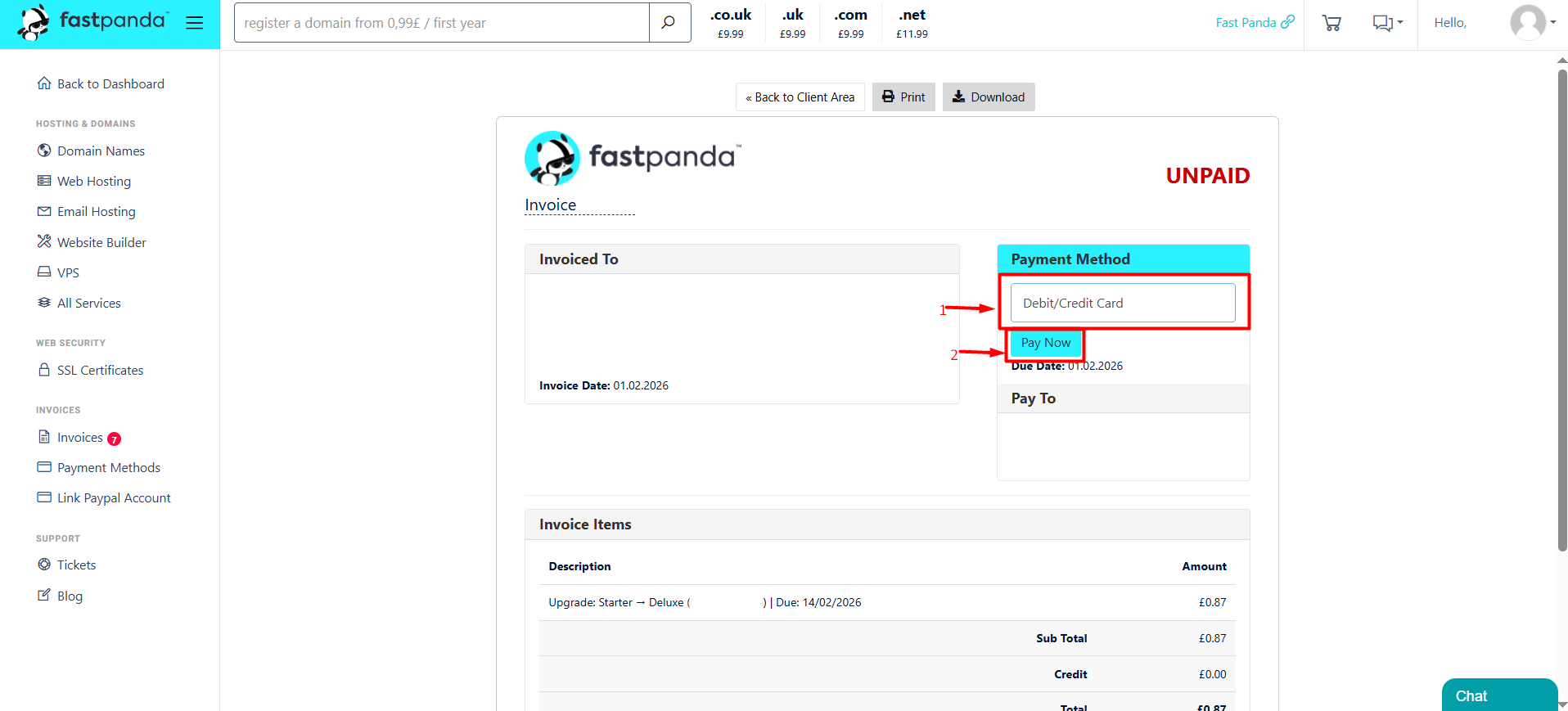Select the .com domain price
This screenshot has width=1568, height=711.
850,23
